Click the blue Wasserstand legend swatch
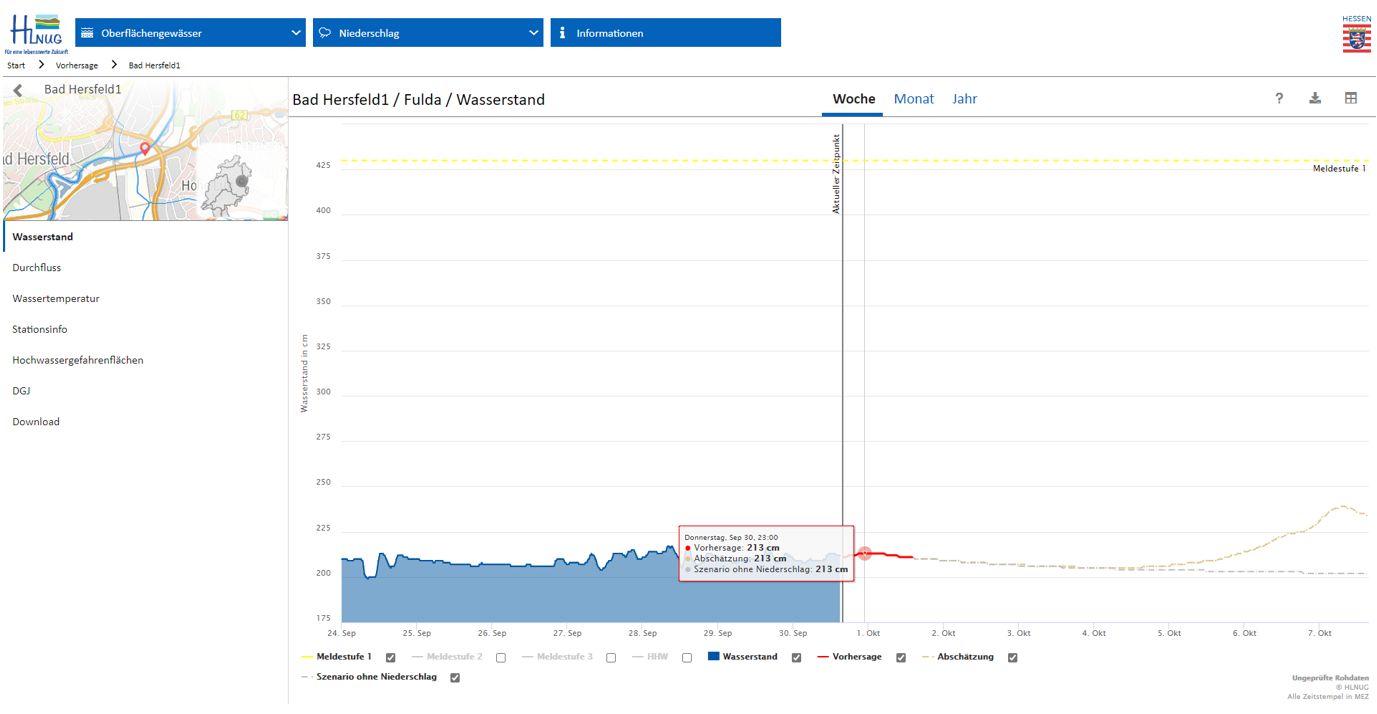1377x714 pixels. [x=714, y=657]
